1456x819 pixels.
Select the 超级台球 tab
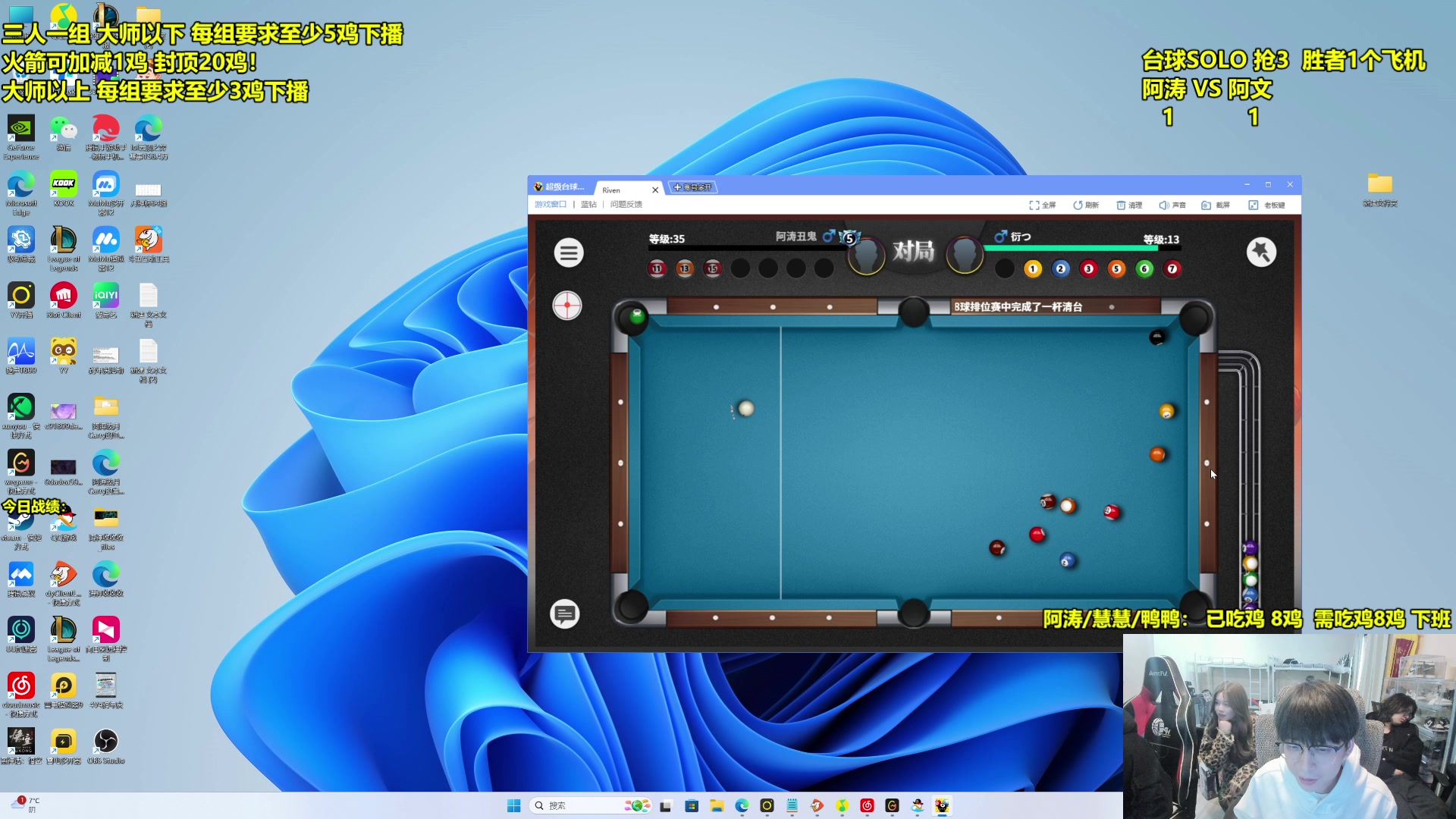pos(560,187)
